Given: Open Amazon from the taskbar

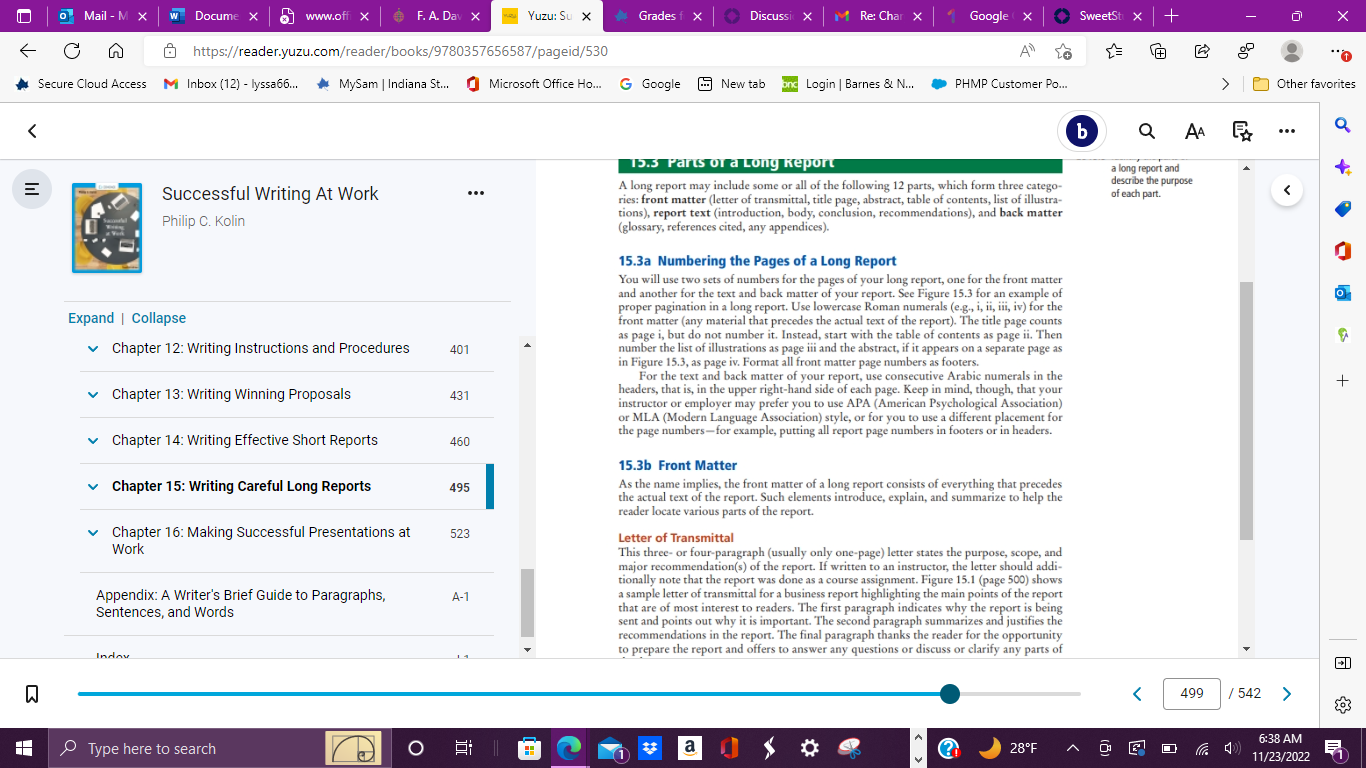Looking at the screenshot, I should click(x=689, y=748).
